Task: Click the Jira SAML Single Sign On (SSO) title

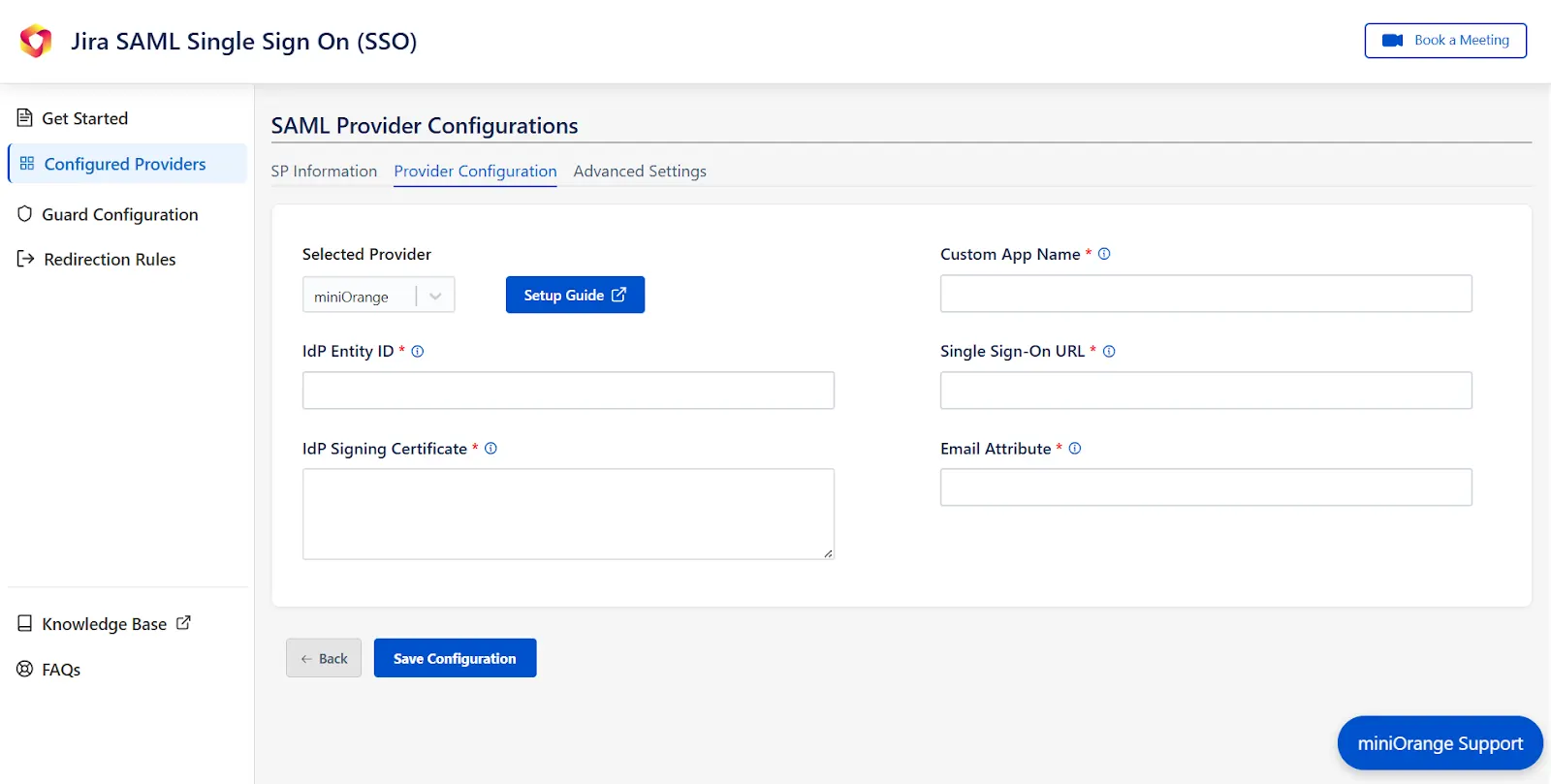Action: pyautogui.click(x=244, y=42)
